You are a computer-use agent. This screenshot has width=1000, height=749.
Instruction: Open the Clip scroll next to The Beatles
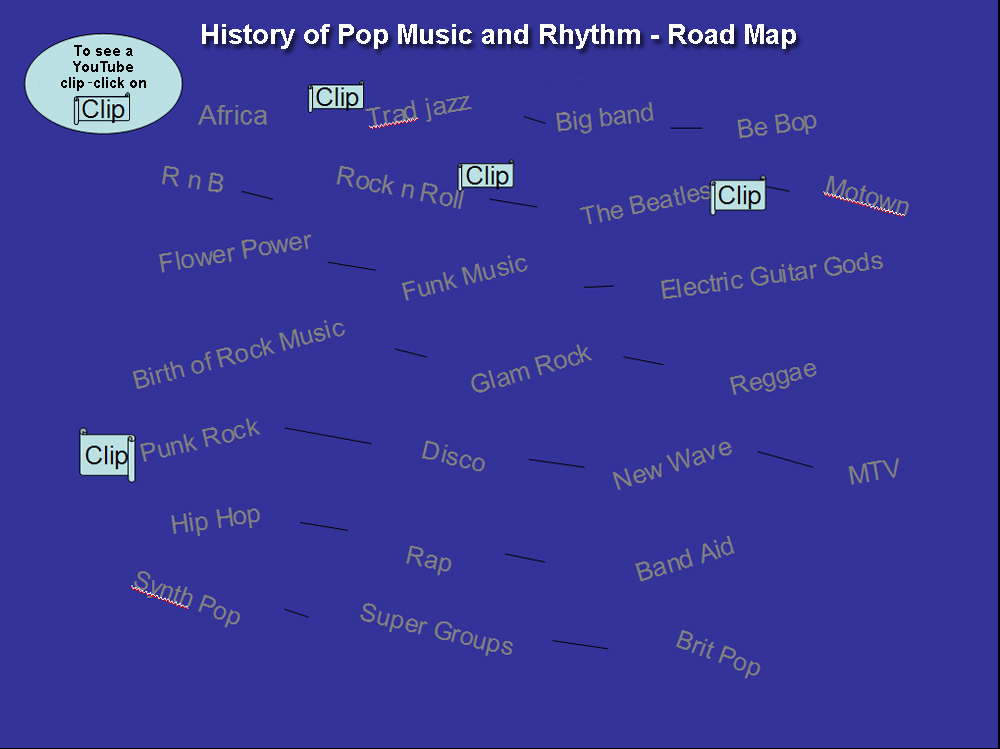click(739, 195)
